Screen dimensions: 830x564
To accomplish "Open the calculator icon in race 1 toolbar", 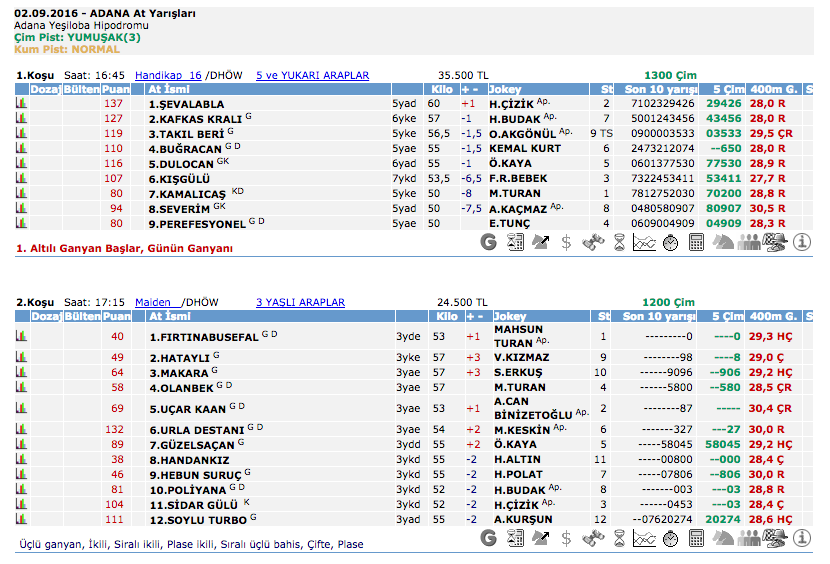I will click(697, 242).
